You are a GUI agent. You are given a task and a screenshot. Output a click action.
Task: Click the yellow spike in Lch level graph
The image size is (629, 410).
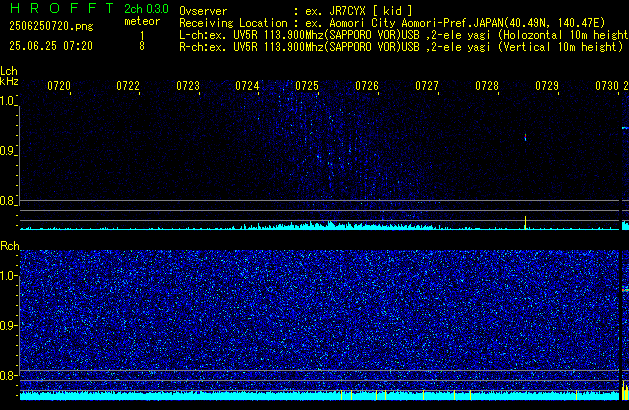pyautogui.click(x=525, y=223)
